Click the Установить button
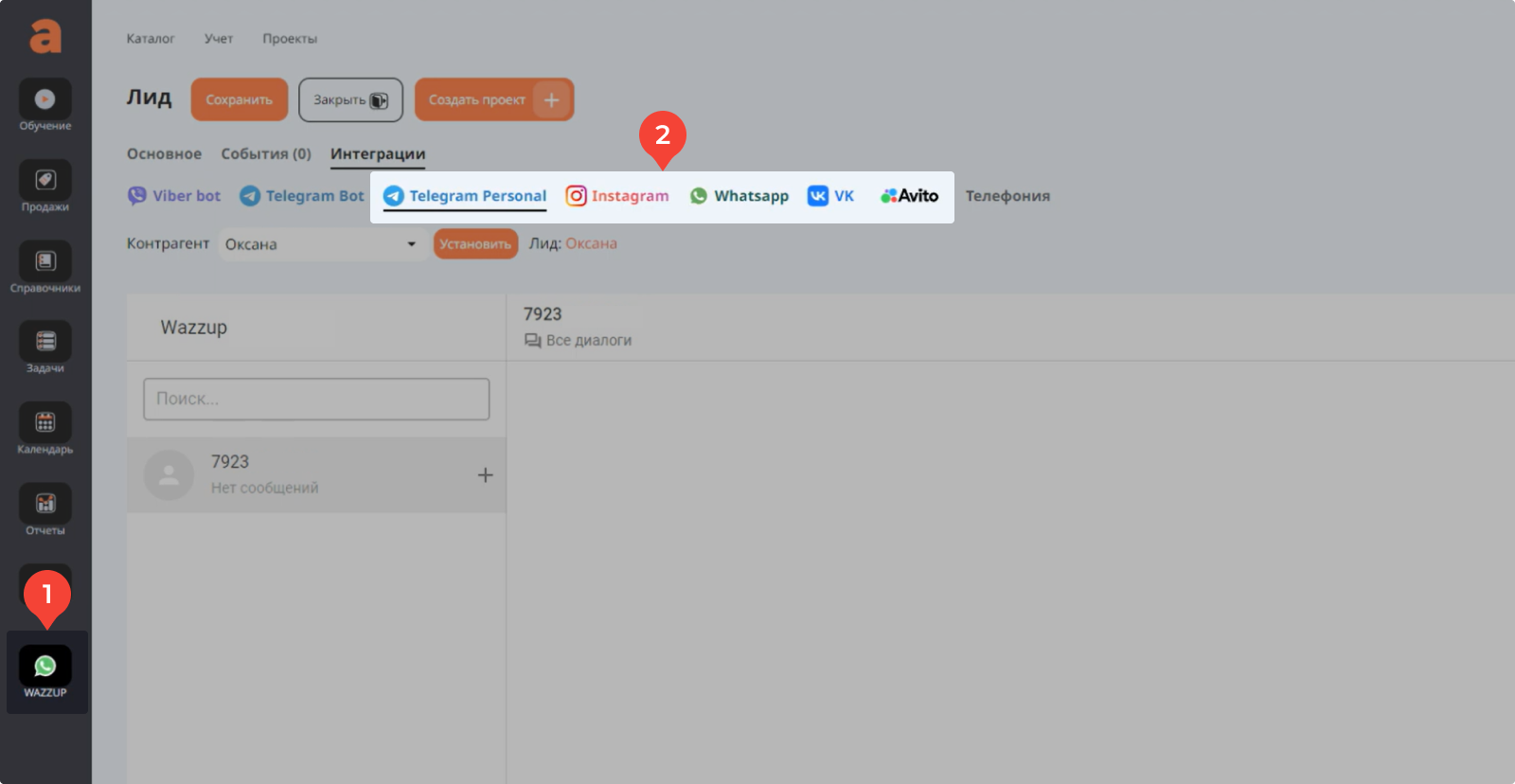The height and width of the screenshot is (784, 1515). (475, 244)
